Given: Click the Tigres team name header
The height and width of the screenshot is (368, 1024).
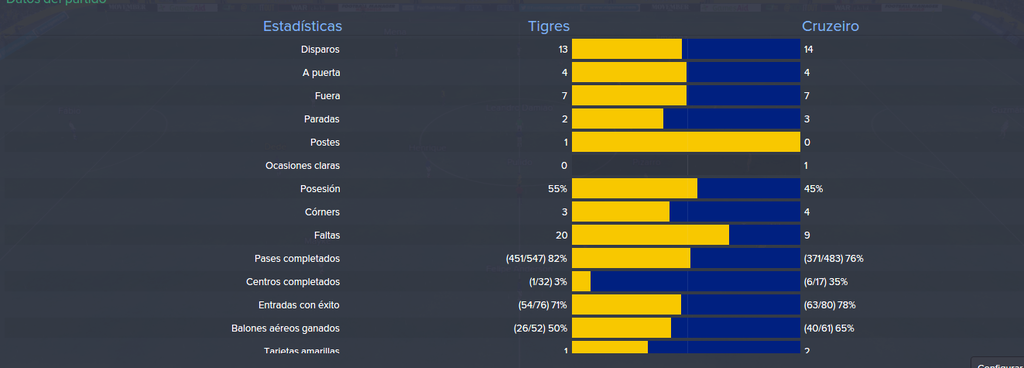Looking at the screenshot, I should [549, 26].
